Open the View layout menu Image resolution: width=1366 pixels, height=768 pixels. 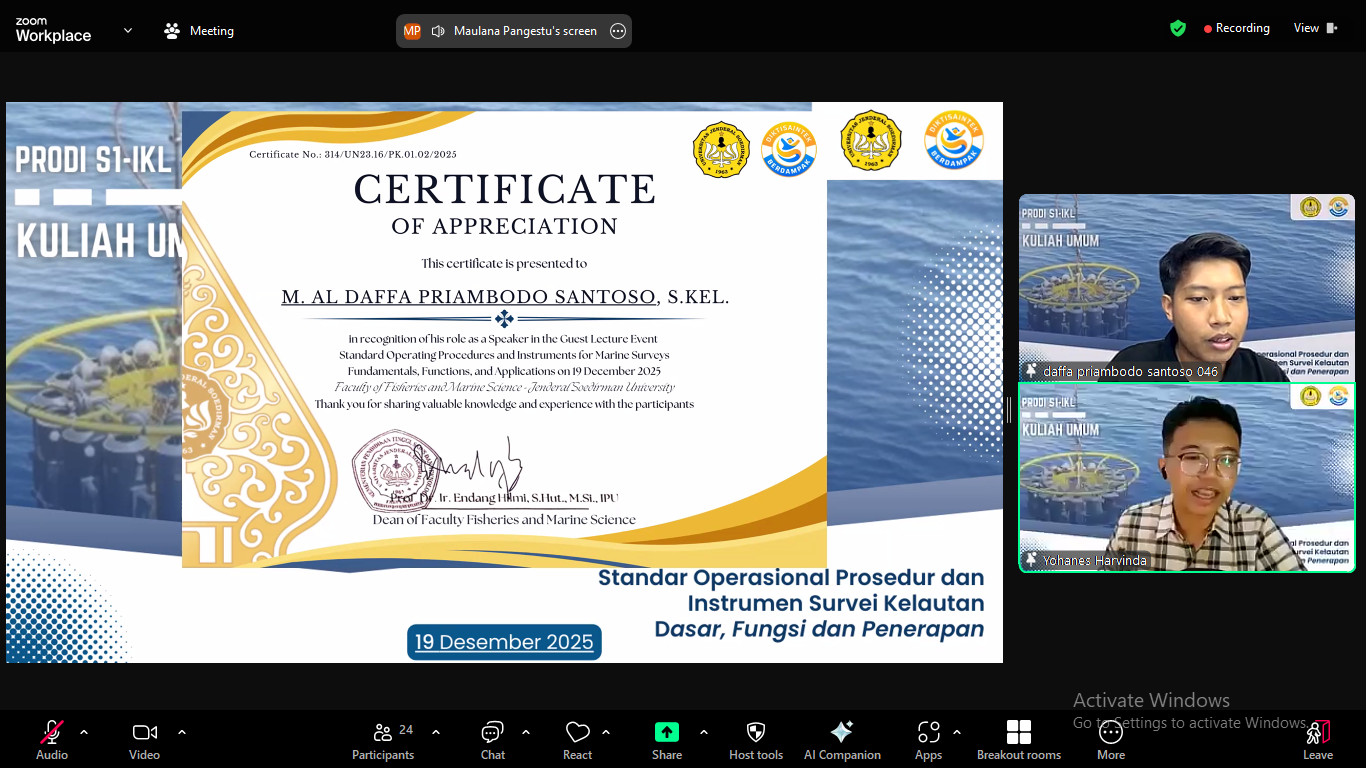1315,28
